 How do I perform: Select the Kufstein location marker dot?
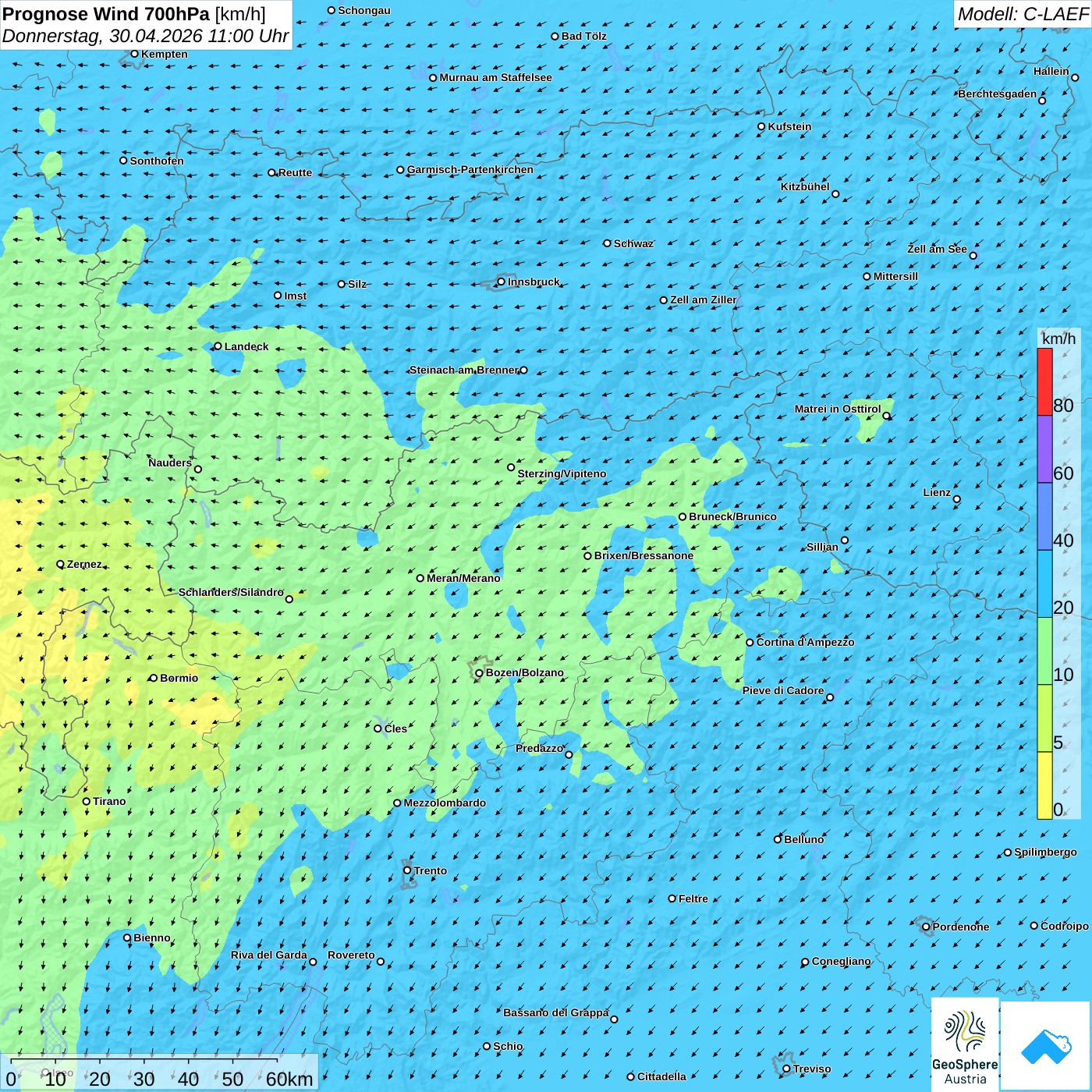761,126
